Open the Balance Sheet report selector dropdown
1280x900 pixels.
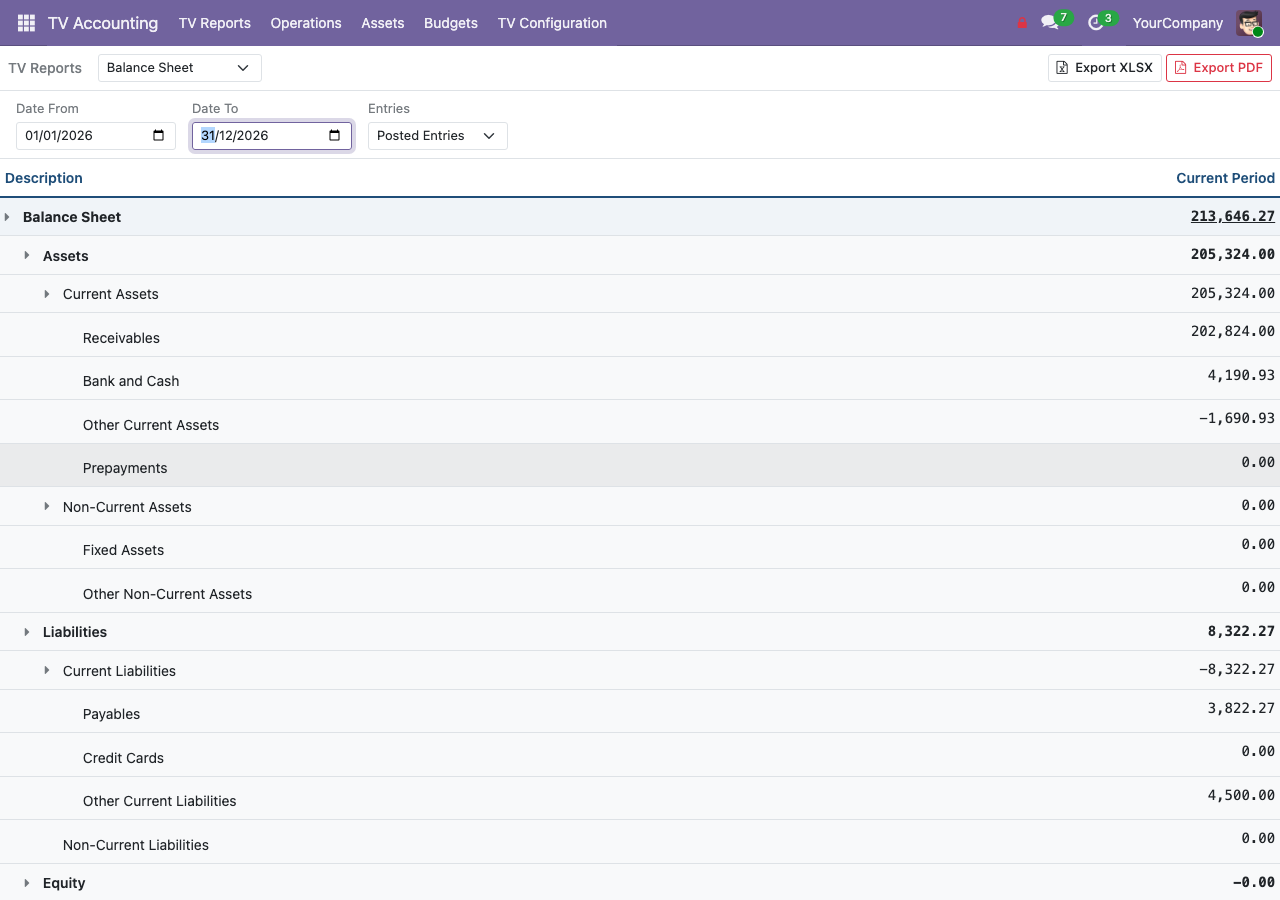[x=180, y=68]
